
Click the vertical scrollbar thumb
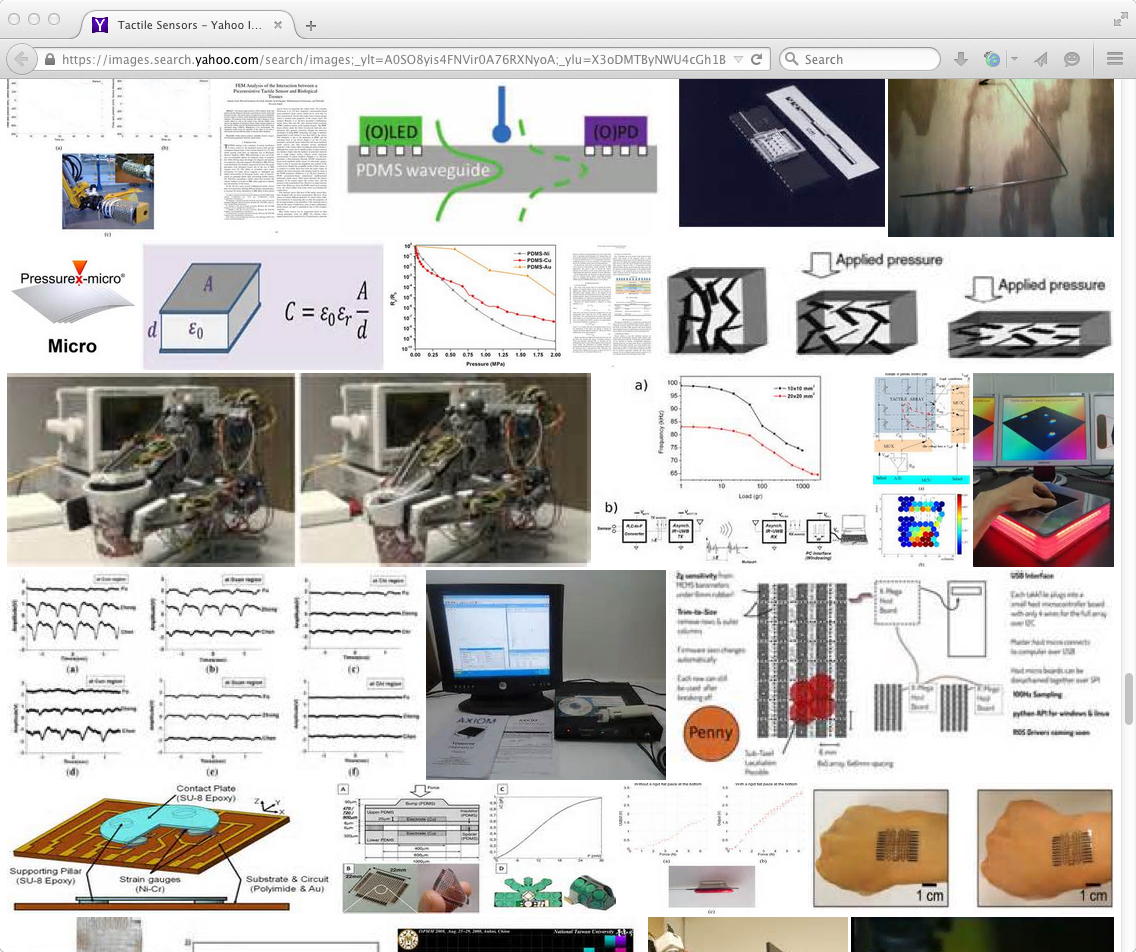(x=1128, y=698)
